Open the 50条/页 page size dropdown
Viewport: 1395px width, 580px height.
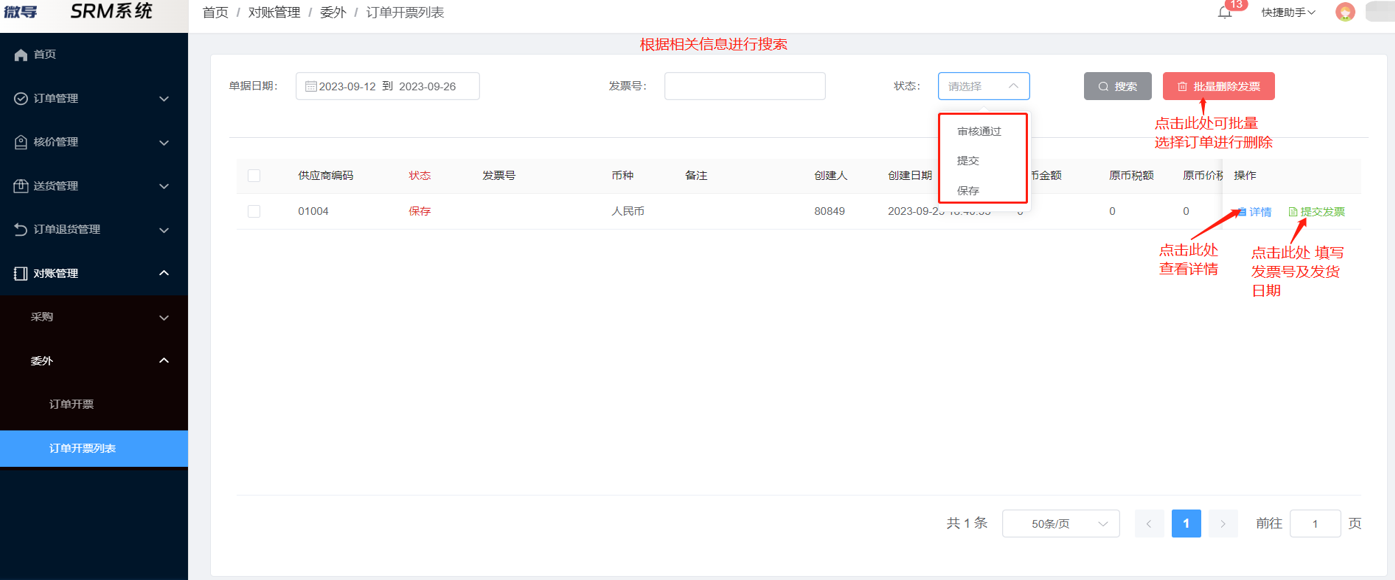[1060, 524]
